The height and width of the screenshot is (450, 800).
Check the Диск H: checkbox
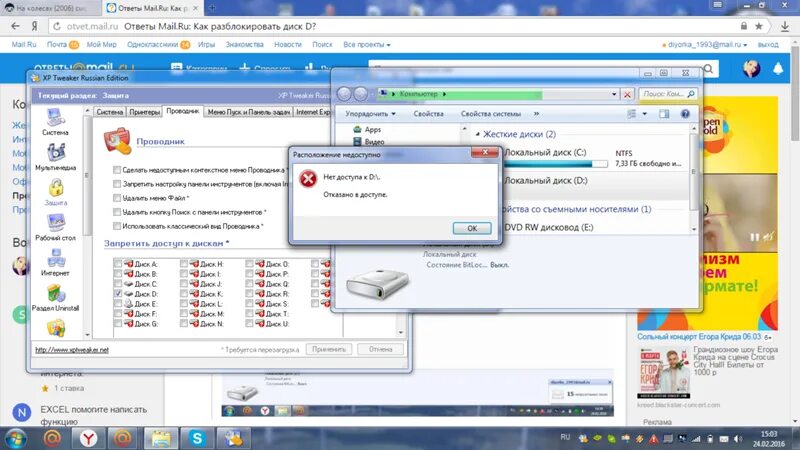coord(184,264)
